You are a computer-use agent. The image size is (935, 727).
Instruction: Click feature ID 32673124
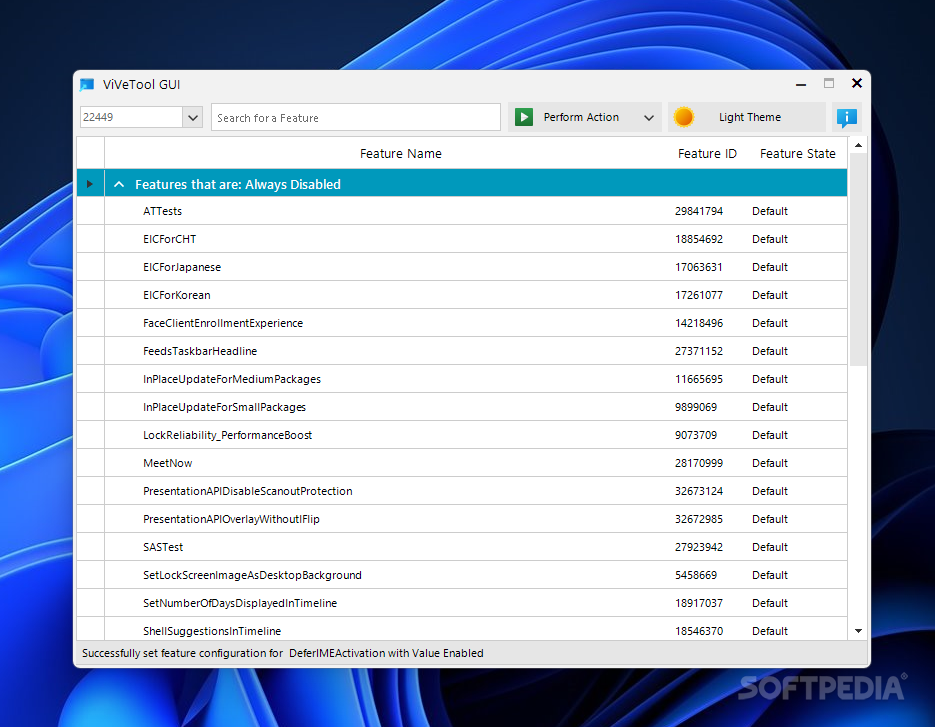point(699,491)
